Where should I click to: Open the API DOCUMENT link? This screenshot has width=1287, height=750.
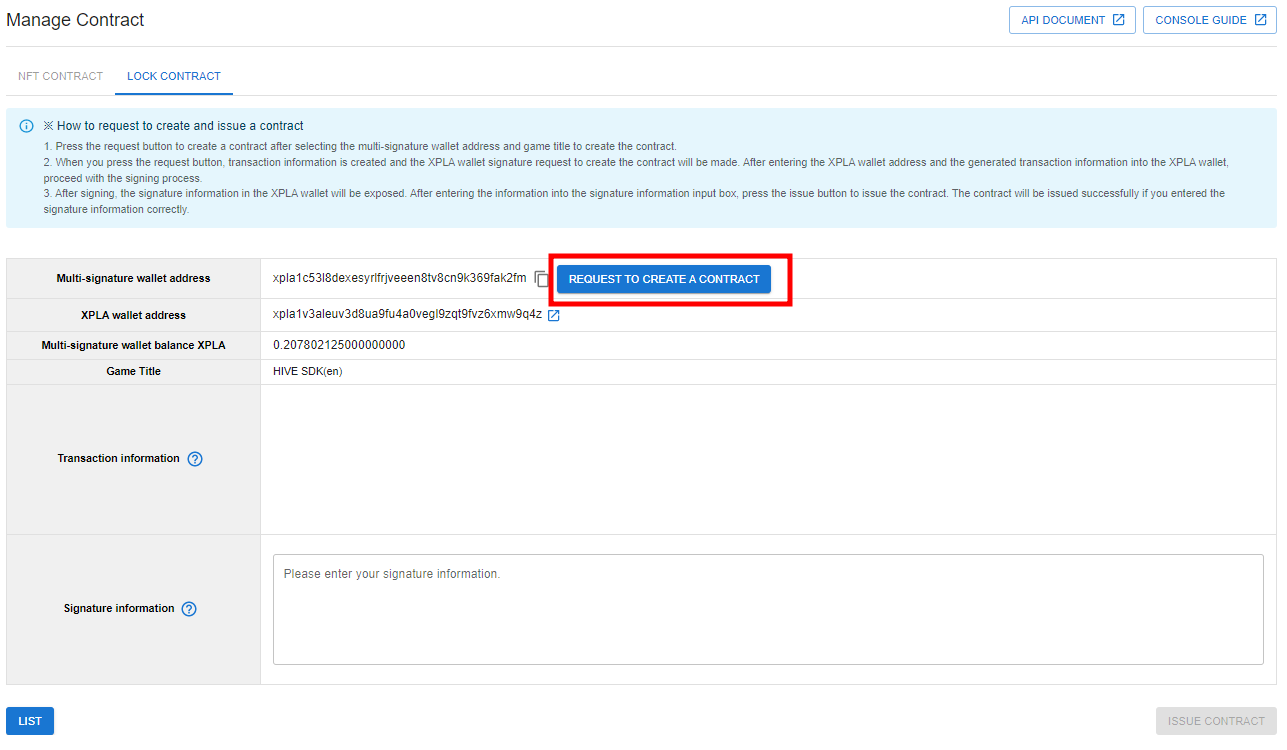(x=1072, y=20)
